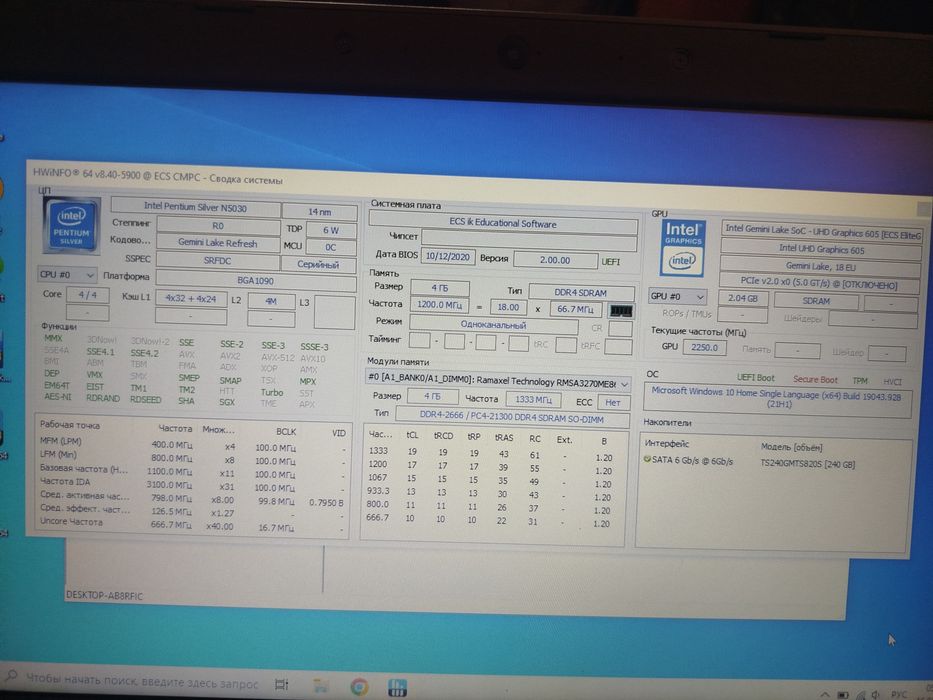
Task: Click the Intel UHD Graphics 605 field
Action: click(x=821, y=249)
